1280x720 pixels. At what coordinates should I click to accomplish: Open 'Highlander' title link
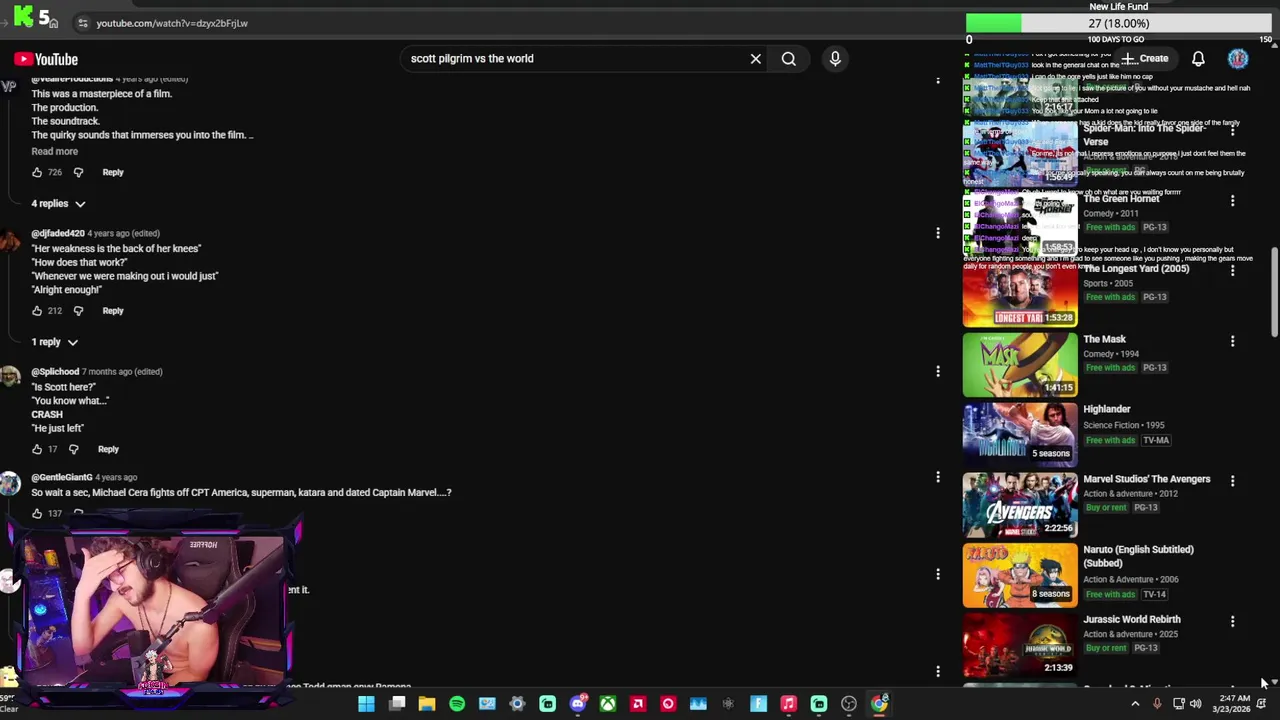[1107, 409]
